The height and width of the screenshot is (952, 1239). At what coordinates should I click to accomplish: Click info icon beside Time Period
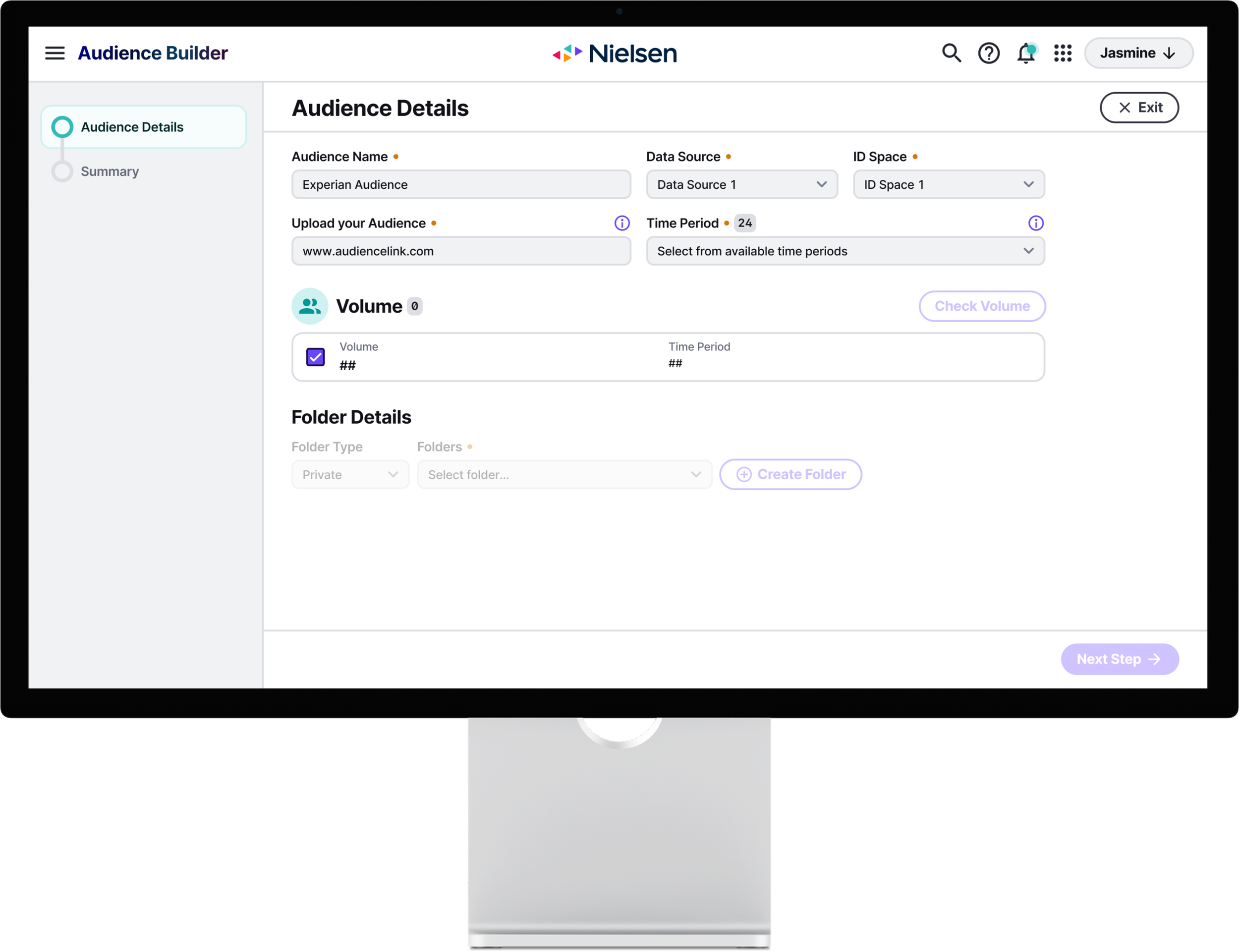1036,224
